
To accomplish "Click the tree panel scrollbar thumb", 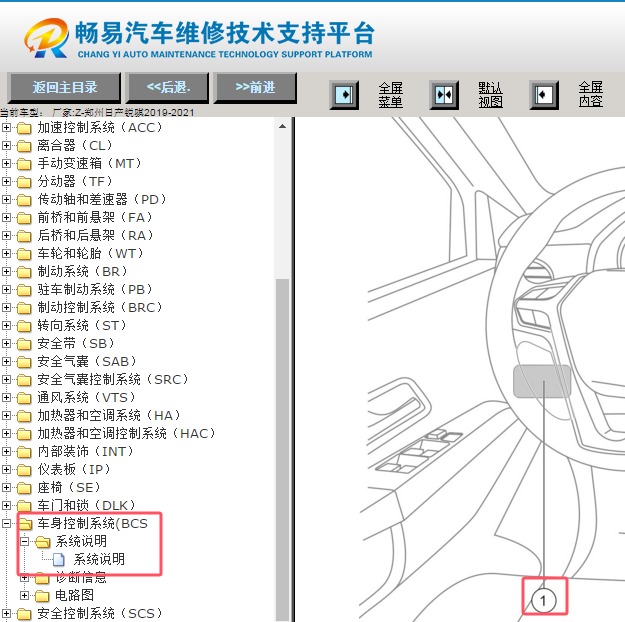I will click(x=283, y=449).
